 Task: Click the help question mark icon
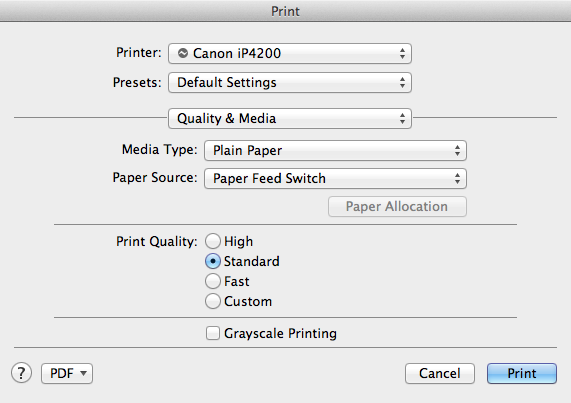click(x=21, y=373)
